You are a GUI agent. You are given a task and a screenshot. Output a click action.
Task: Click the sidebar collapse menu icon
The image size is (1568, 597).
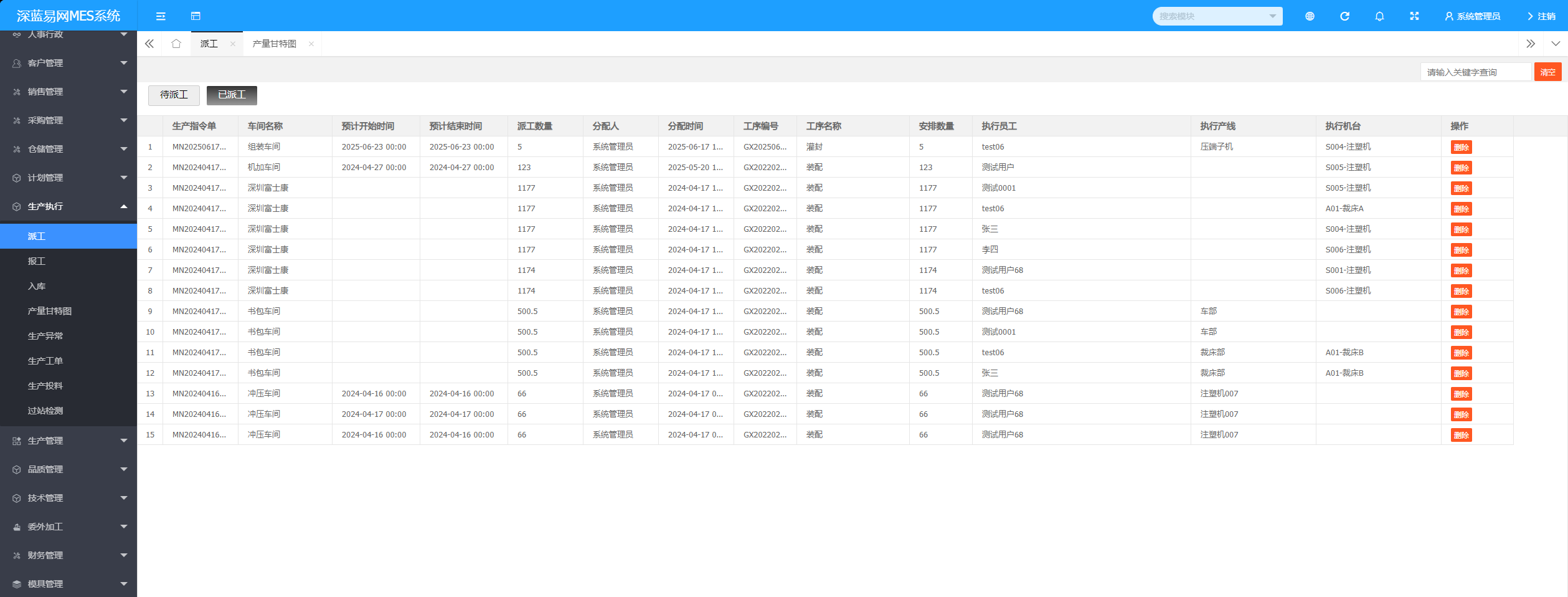161,16
